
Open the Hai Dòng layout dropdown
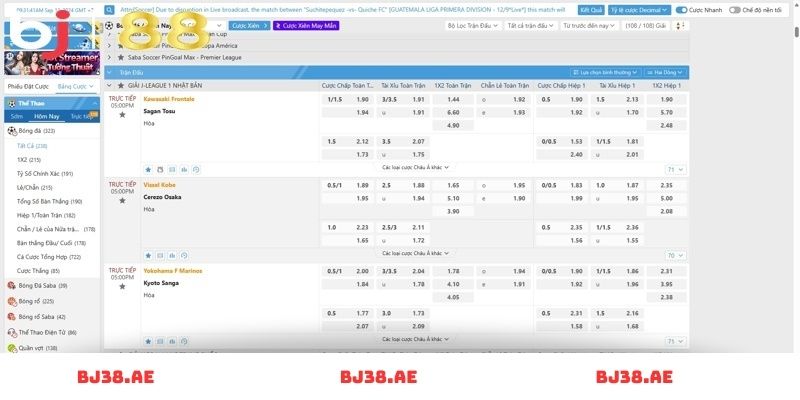pos(665,72)
